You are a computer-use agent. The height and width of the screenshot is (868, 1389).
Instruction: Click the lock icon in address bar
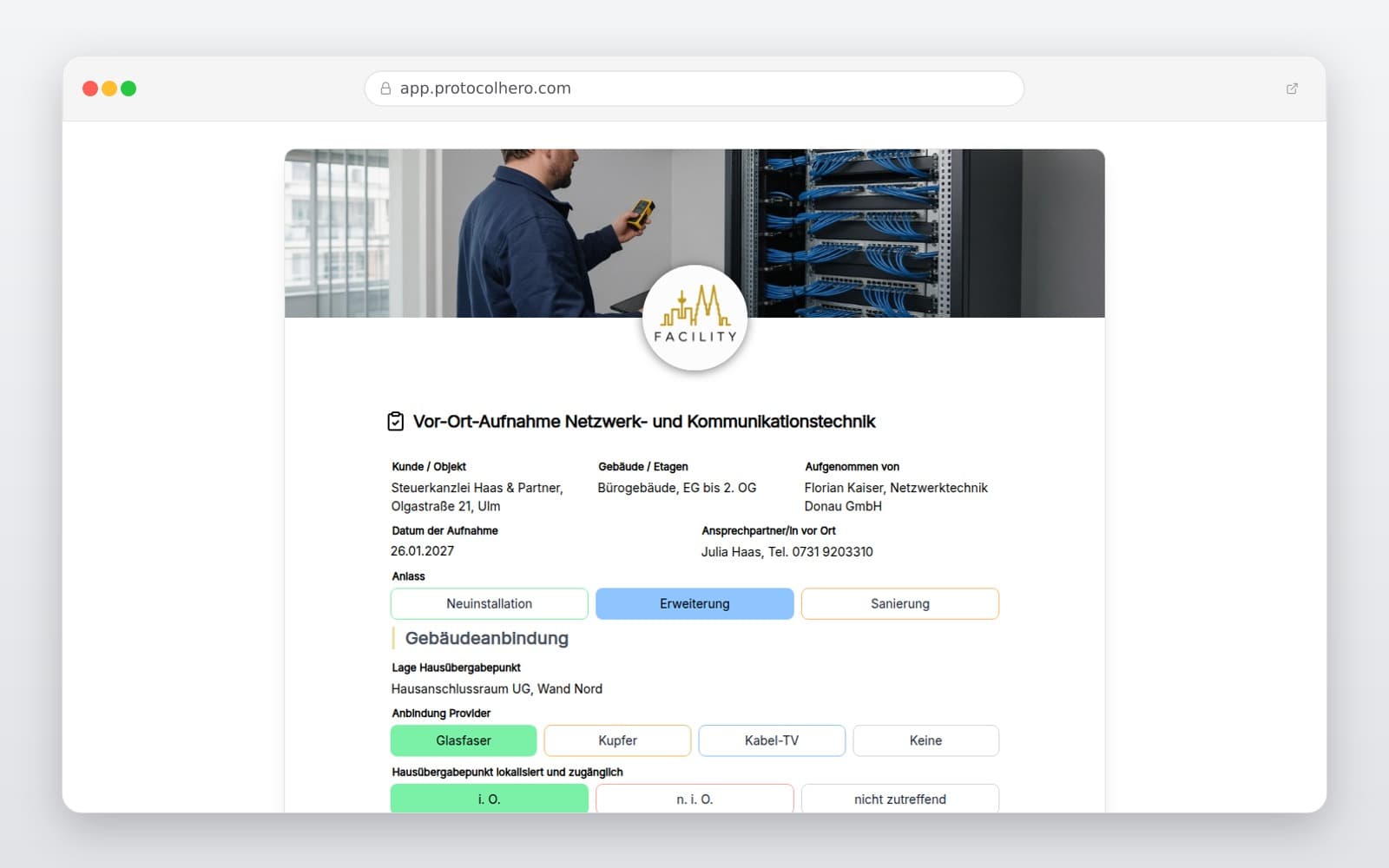point(385,89)
